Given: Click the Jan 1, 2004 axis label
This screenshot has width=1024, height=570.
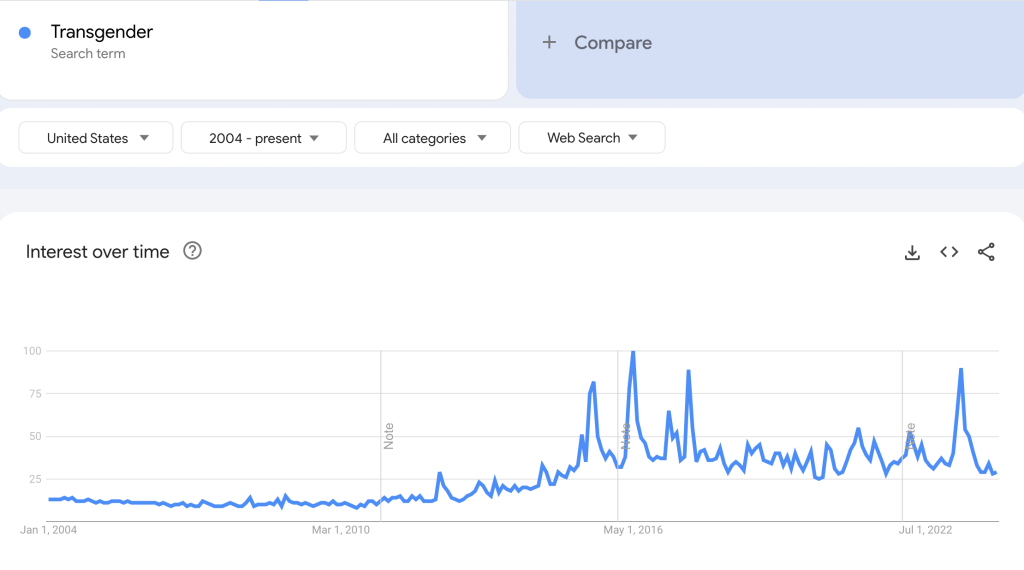Looking at the screenshot, I should (48, 530).
